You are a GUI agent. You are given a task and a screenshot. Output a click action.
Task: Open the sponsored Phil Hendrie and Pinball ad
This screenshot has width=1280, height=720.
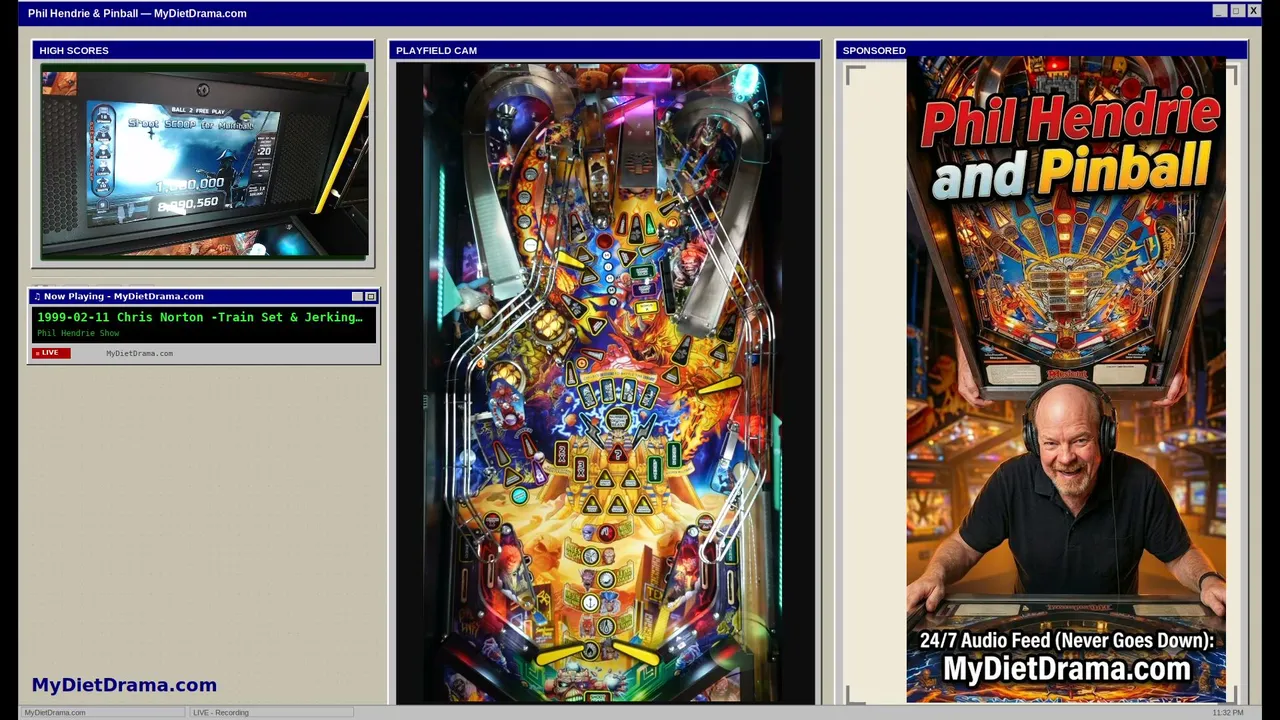(x=1066, y=380)
